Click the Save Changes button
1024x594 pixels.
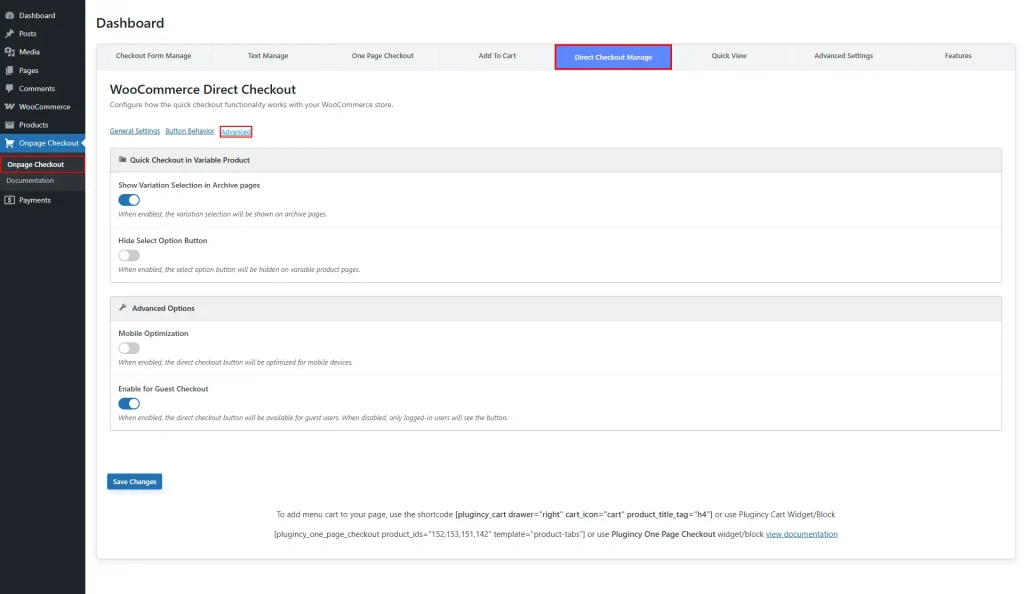coord(135,482)
